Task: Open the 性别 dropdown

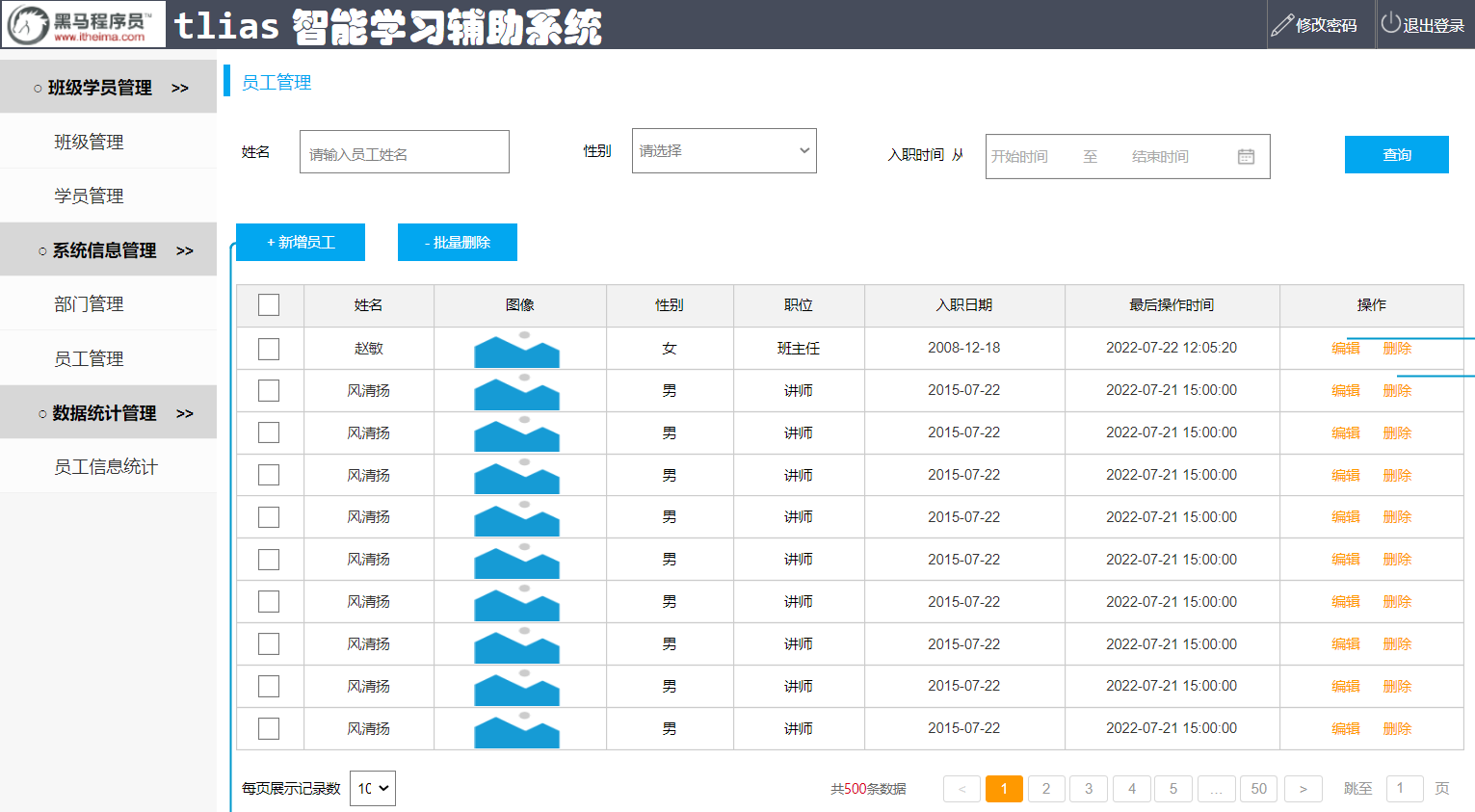Action: point(724,151)
